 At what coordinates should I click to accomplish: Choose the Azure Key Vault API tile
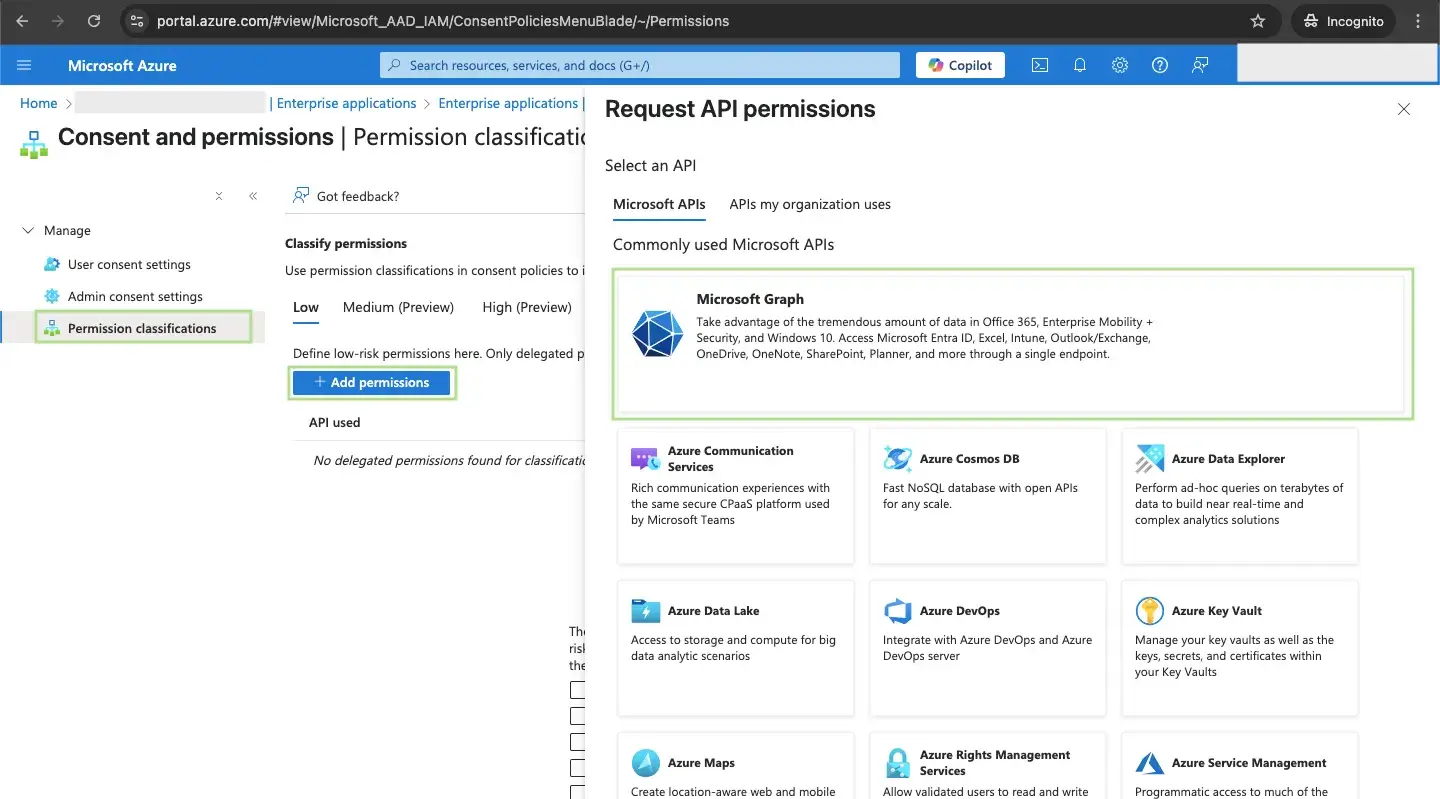(1239, 648)
